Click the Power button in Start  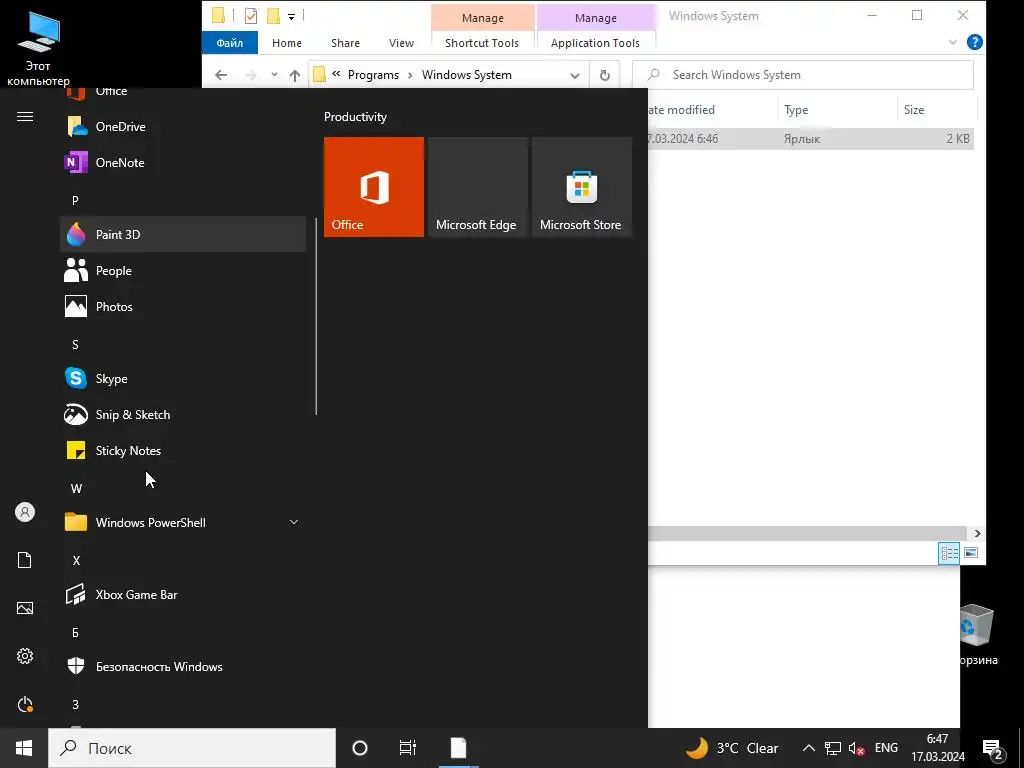click(x=25, y=704)
